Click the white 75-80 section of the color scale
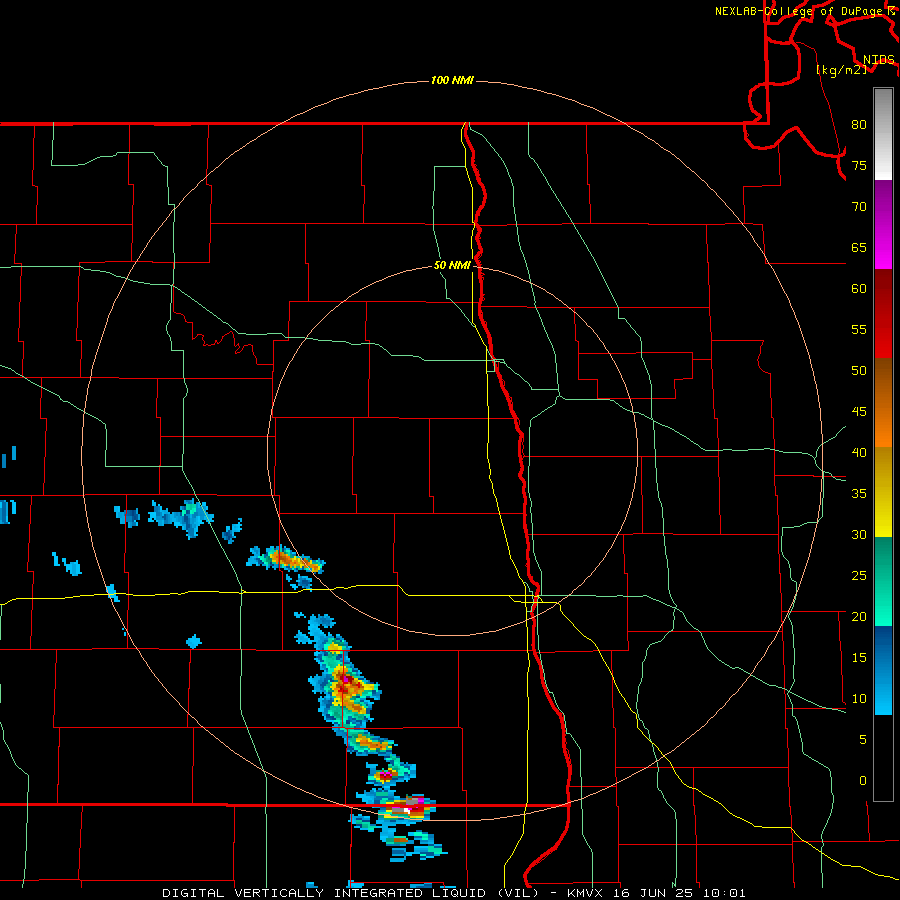This screenshot has height=900, width=900. [x=883, y=134]
